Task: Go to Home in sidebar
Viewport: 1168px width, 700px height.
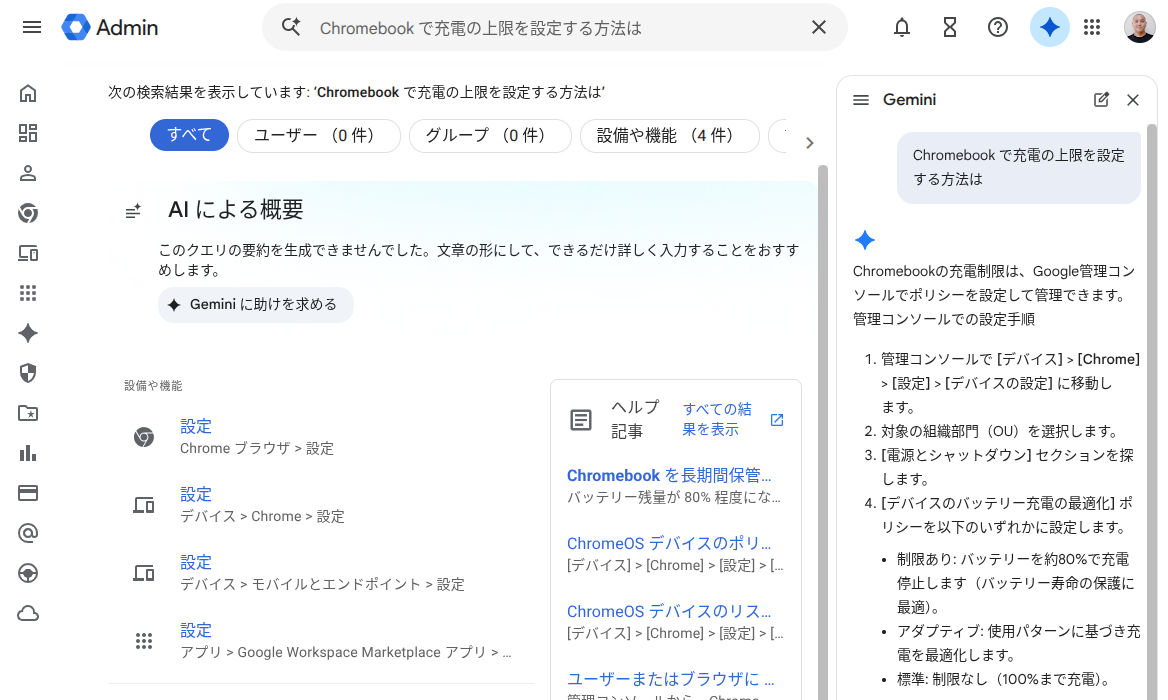Action: point(28,93)
